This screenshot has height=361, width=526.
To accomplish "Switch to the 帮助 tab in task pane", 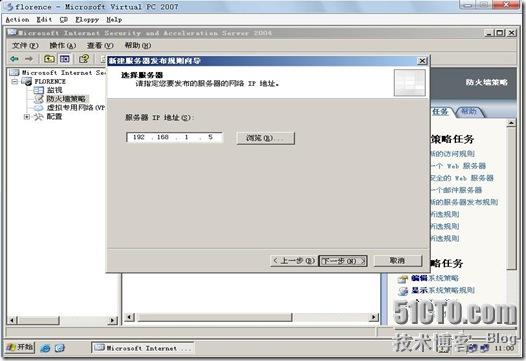I will click(469, 112).
